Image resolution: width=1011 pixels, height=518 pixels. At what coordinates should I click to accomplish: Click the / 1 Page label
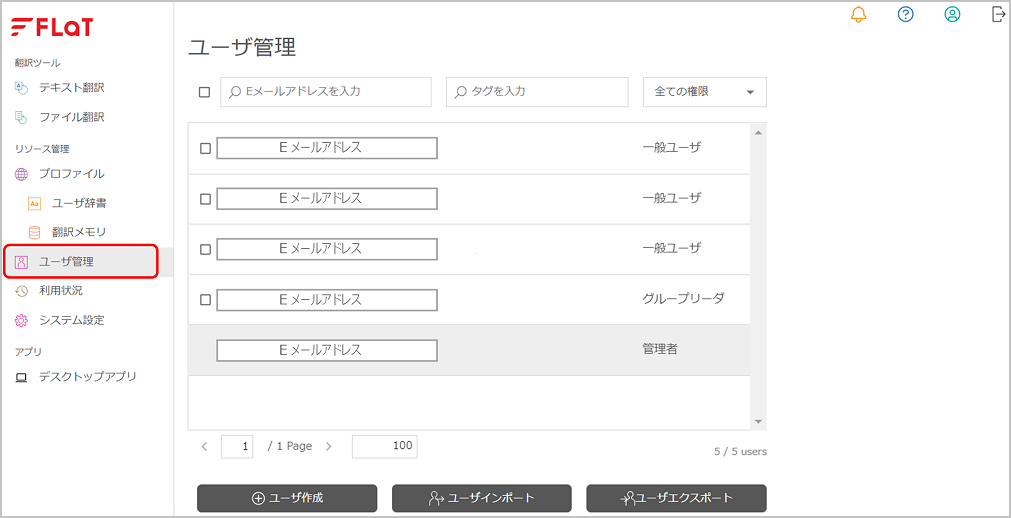click(290, 446)
